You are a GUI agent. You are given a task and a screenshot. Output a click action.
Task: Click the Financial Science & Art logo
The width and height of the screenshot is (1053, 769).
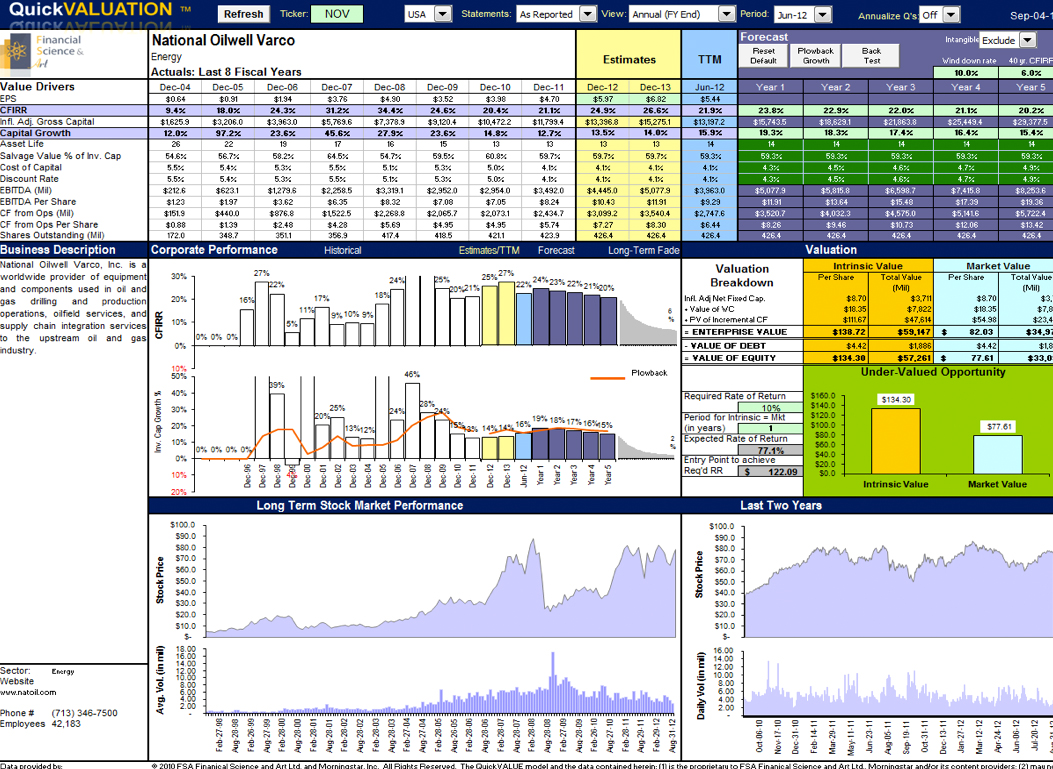42,52
